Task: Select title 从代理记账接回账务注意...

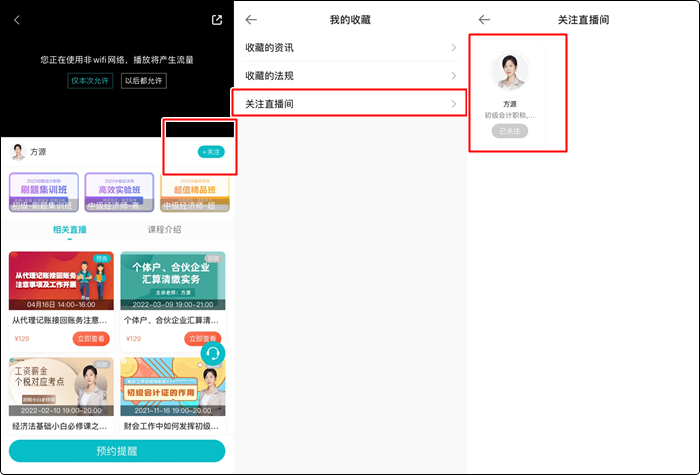Action: click(59, 320)
